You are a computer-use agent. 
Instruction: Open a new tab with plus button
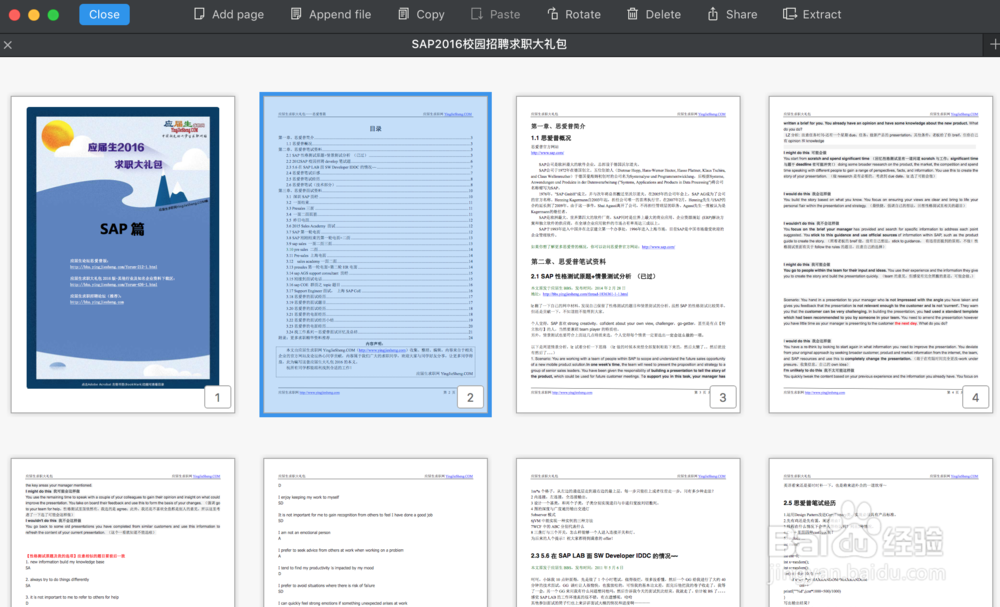994,44
